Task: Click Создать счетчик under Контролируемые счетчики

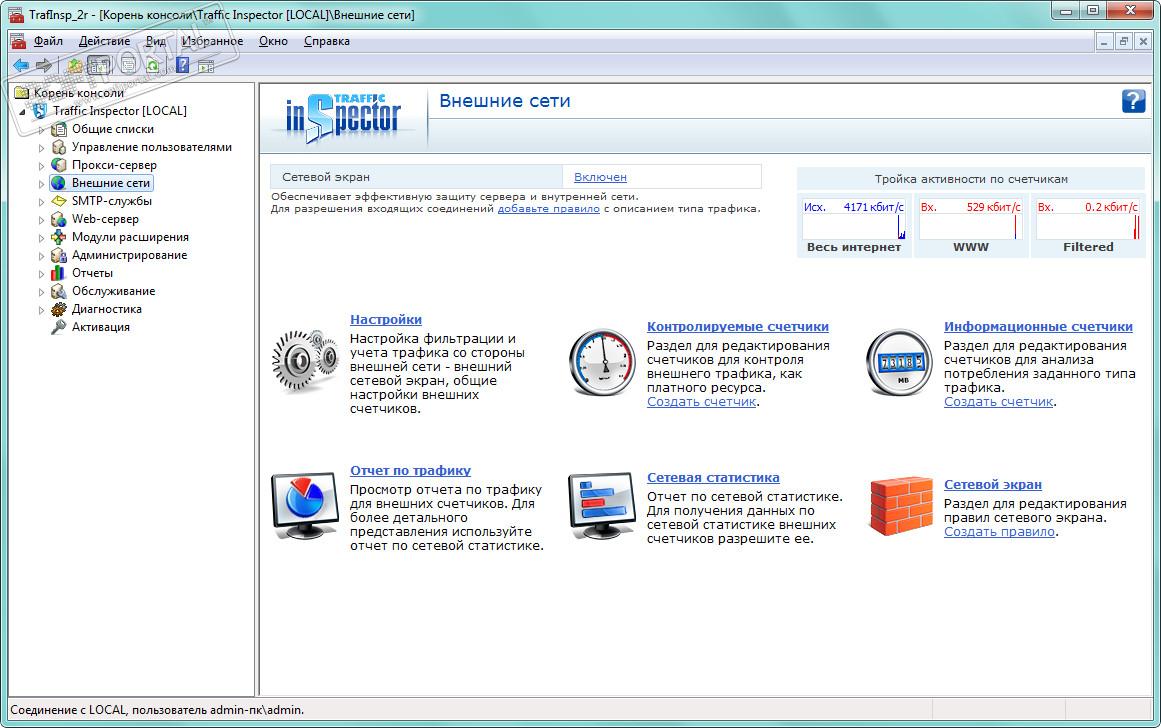Action: point(701,401)
